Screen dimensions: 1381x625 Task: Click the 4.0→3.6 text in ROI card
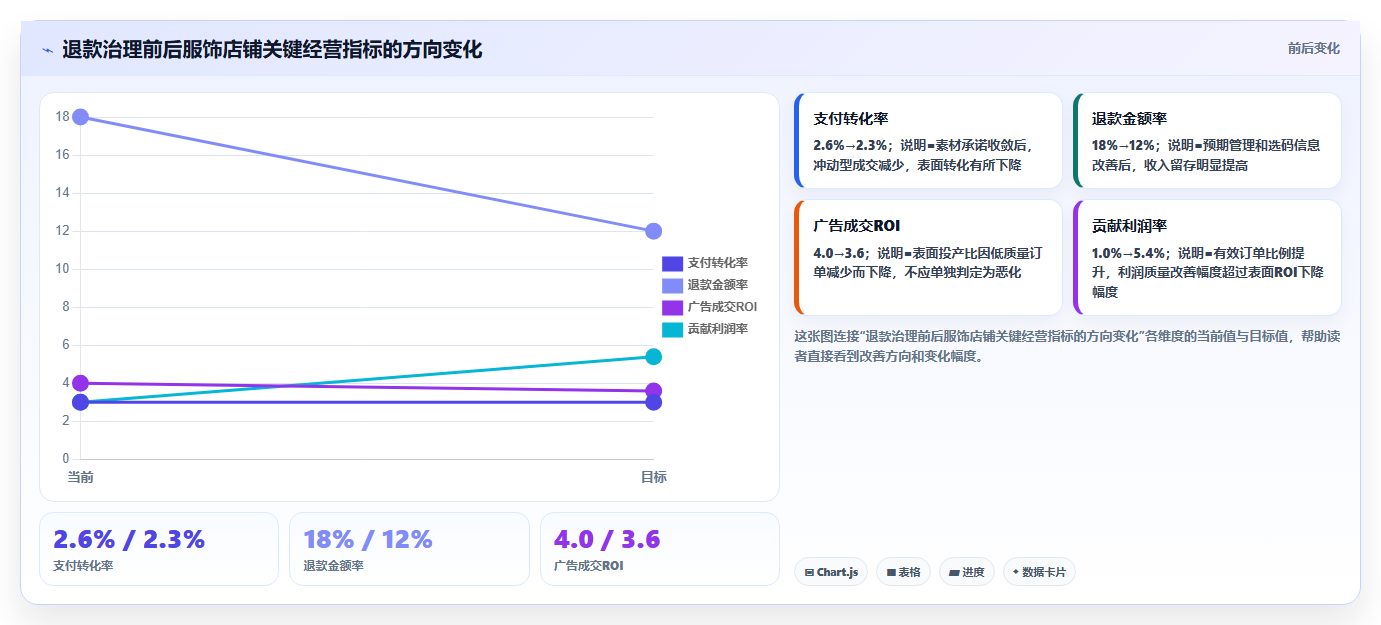coord(839,253)
